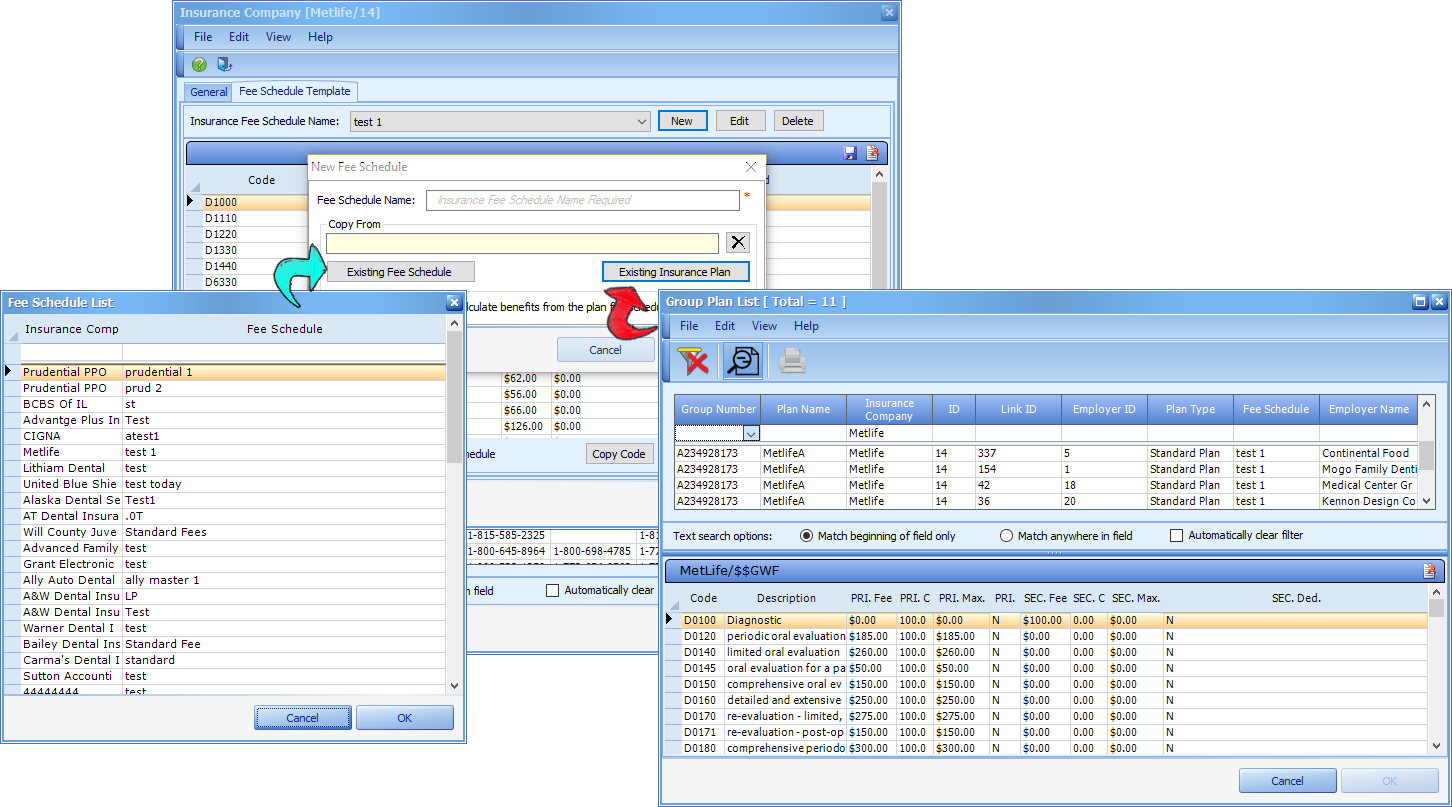The height and width of the screenshot is (807, 1452).
Task: Switch to Fee Schedule Template tab
Action: [x=295, y=91]
